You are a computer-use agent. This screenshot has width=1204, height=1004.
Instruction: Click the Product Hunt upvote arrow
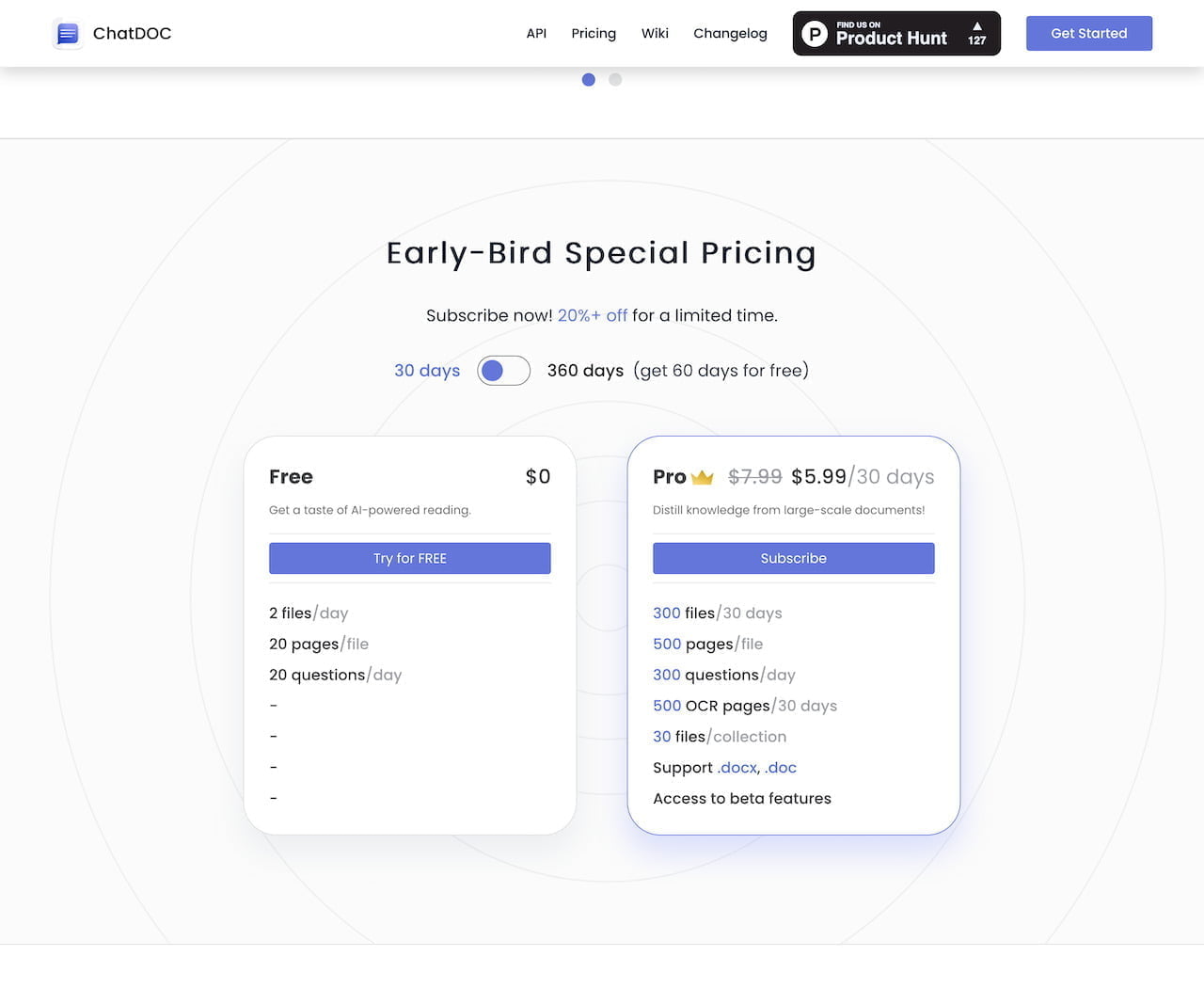977,26
